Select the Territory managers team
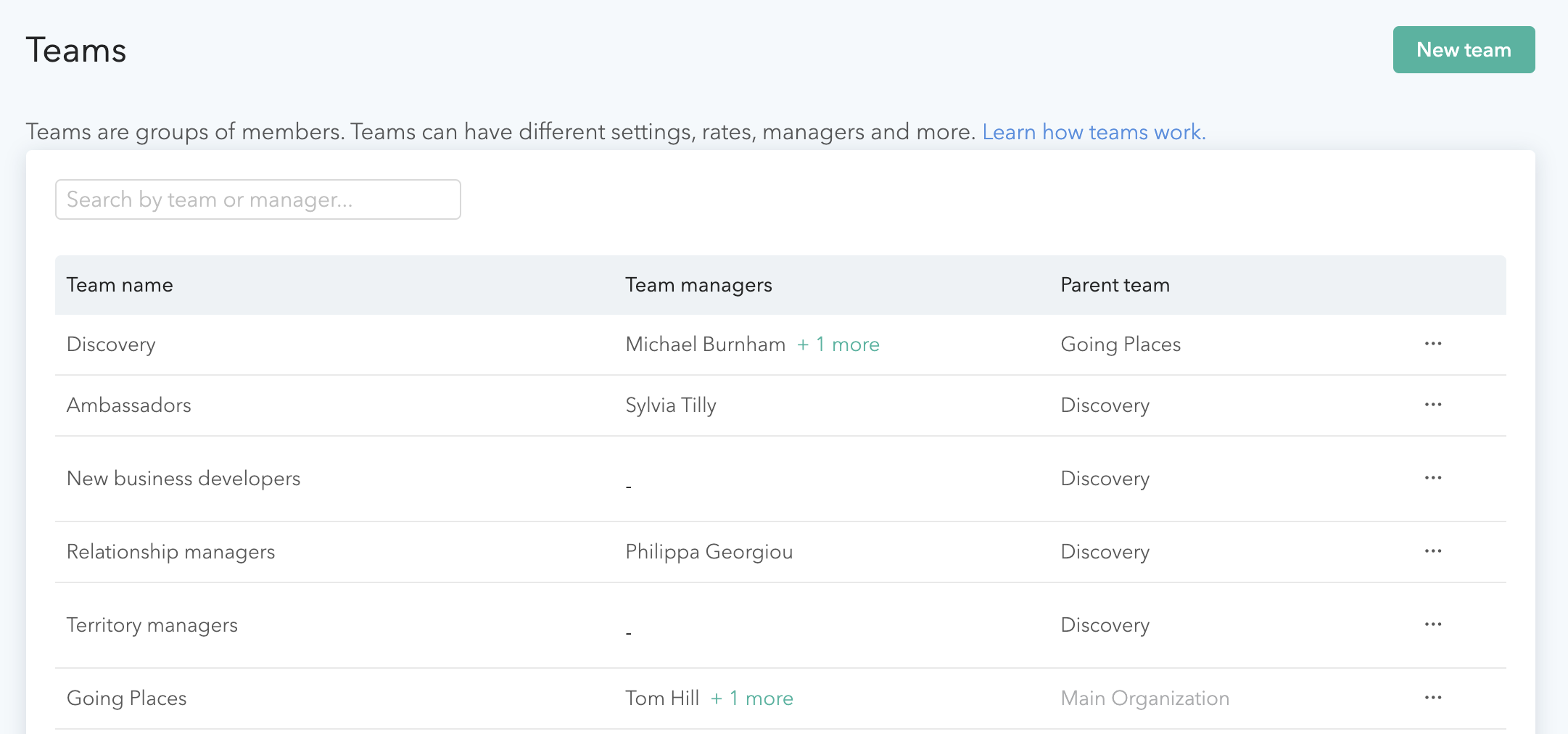The image size is (1568, 734). tap(152, 625)
